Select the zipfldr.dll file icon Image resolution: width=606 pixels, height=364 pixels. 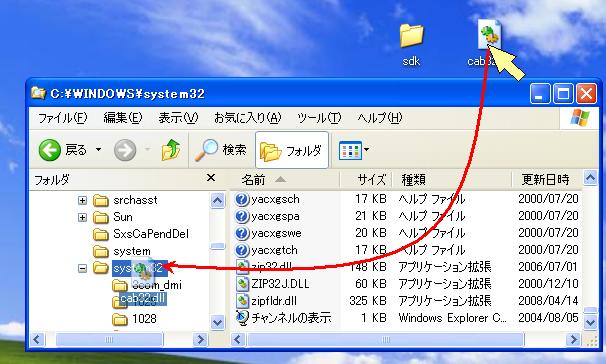pyautogui.click(x=242, y=301)
